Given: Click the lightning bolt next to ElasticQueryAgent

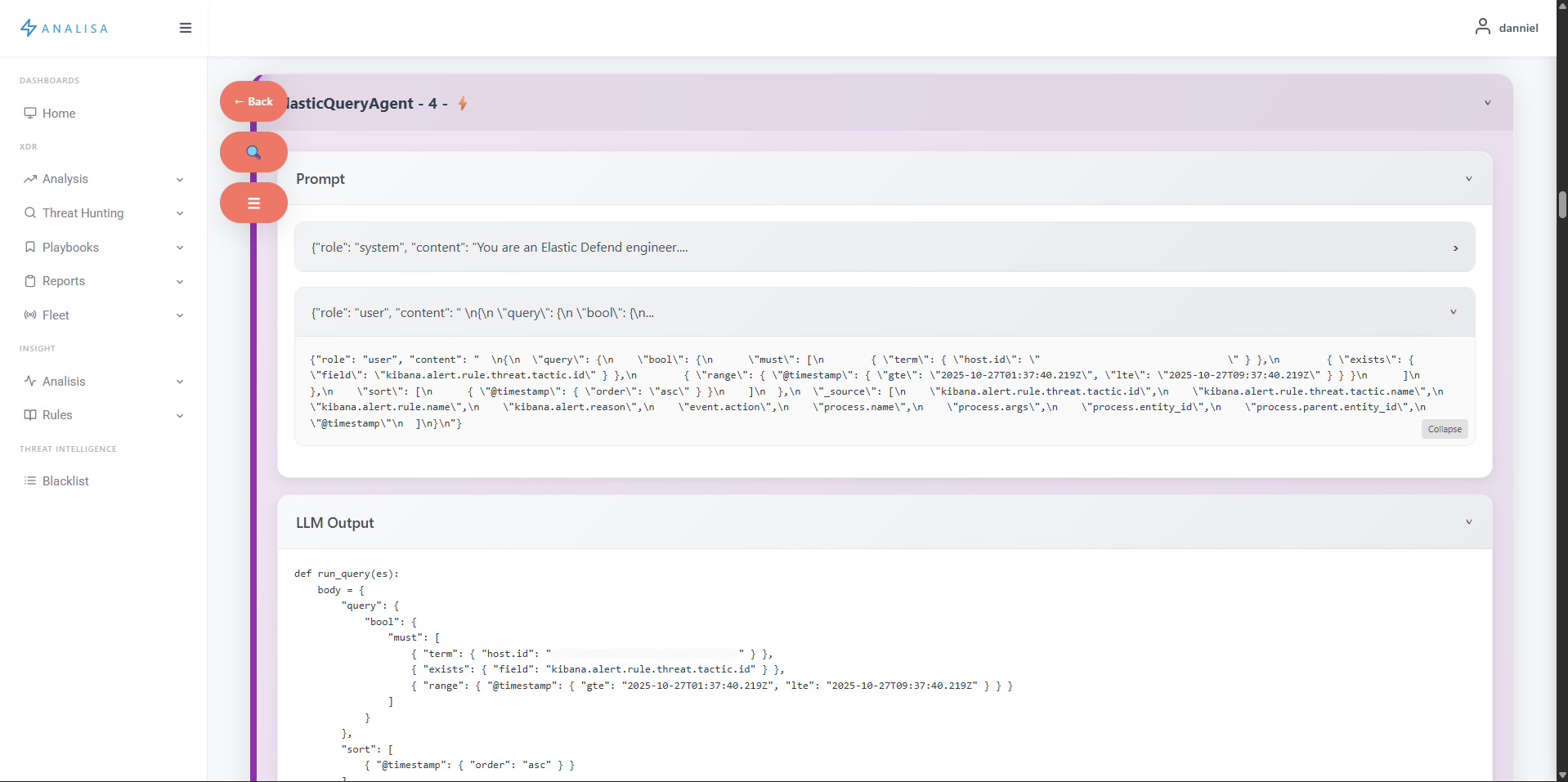Looking at the screenshot, I should point(463,103).
